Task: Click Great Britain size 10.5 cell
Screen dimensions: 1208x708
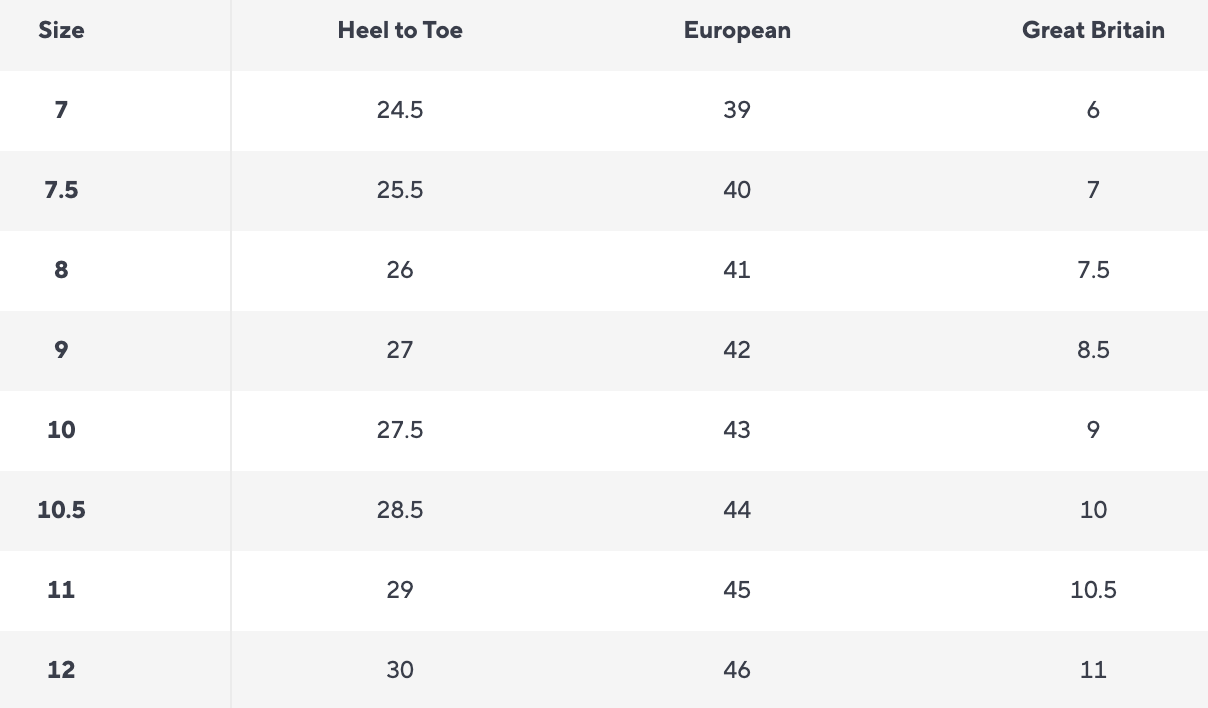Action: click(1093, 590)
